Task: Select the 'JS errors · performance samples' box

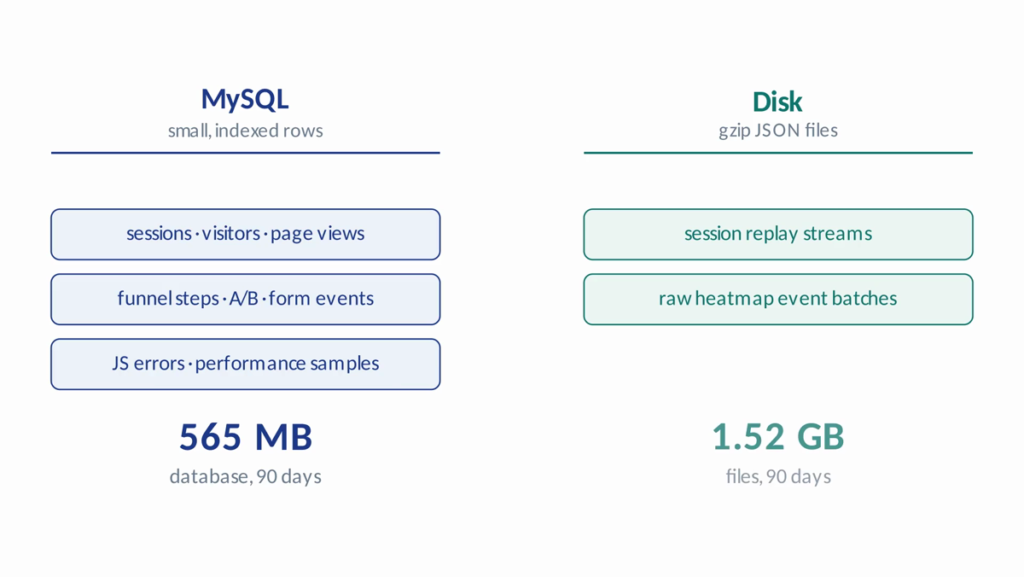Action: coord(246,364)
